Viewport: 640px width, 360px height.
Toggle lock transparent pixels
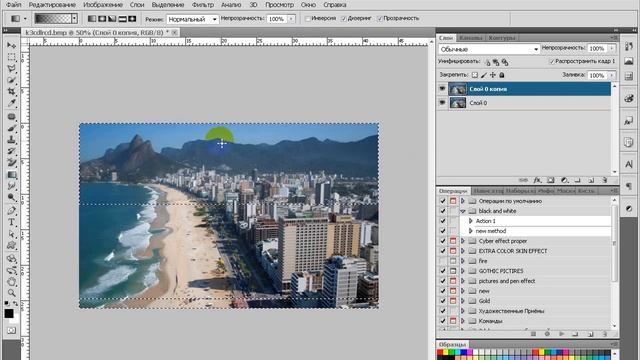click(475, 75)
